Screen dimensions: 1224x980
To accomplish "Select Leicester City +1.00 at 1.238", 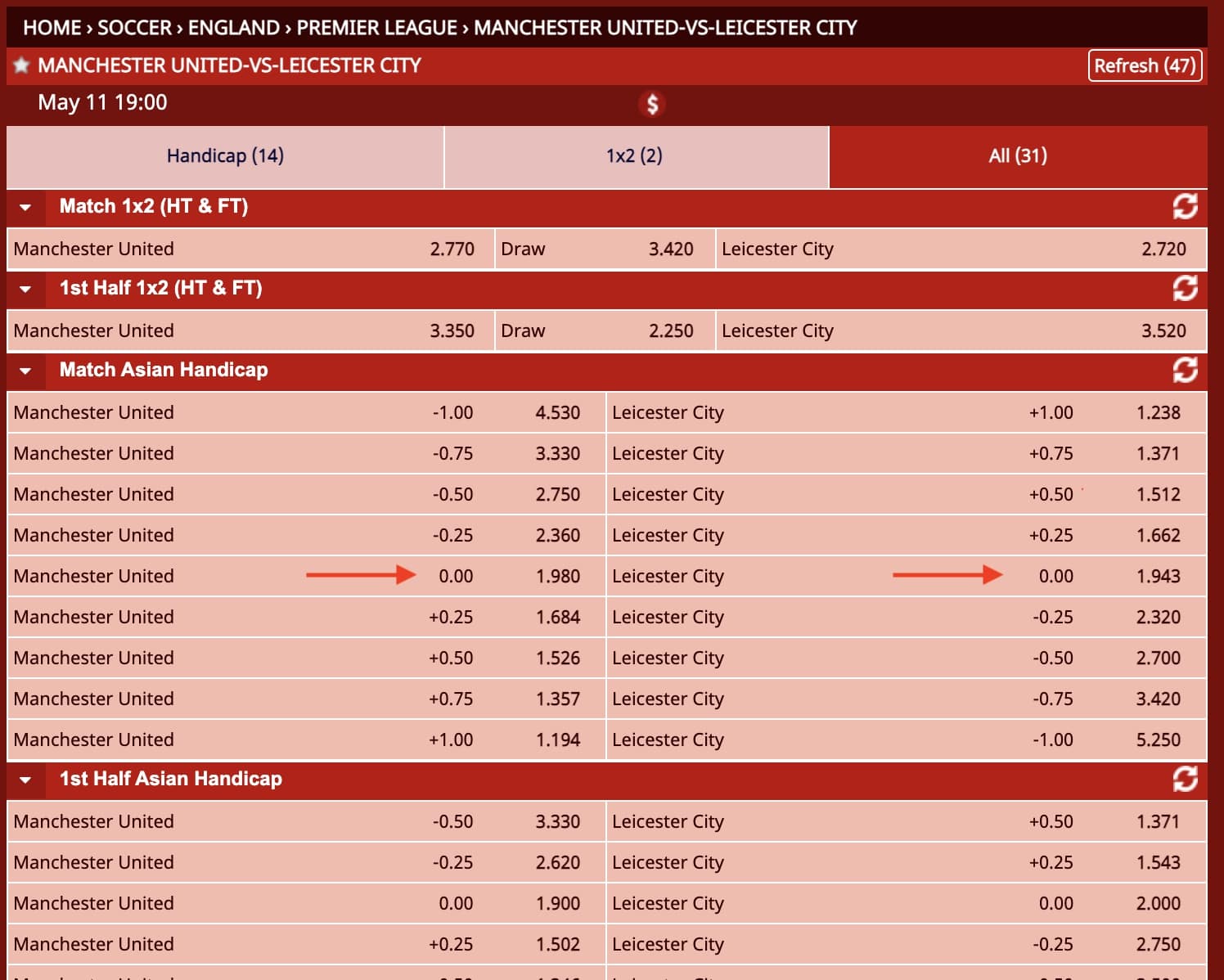I will 907,412.
